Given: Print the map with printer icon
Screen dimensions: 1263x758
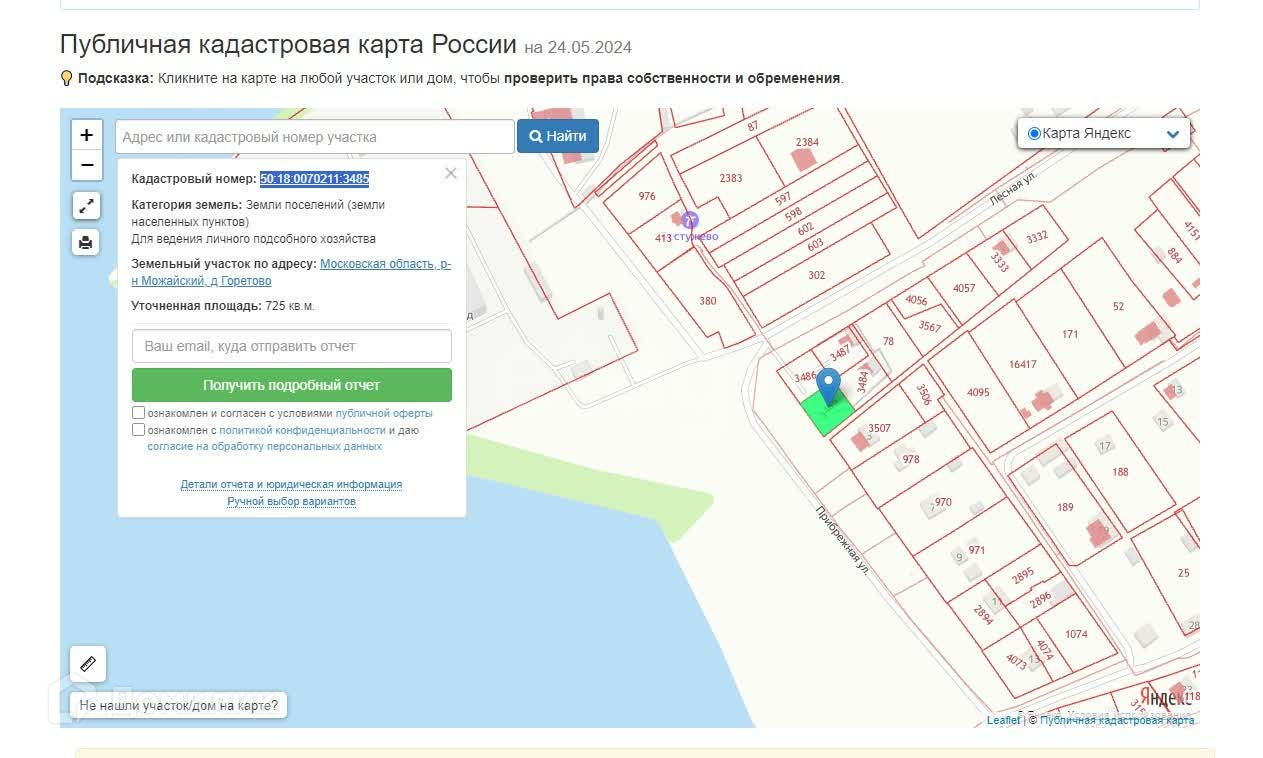Looking at the screenshot, I should [x=86, y=242].
